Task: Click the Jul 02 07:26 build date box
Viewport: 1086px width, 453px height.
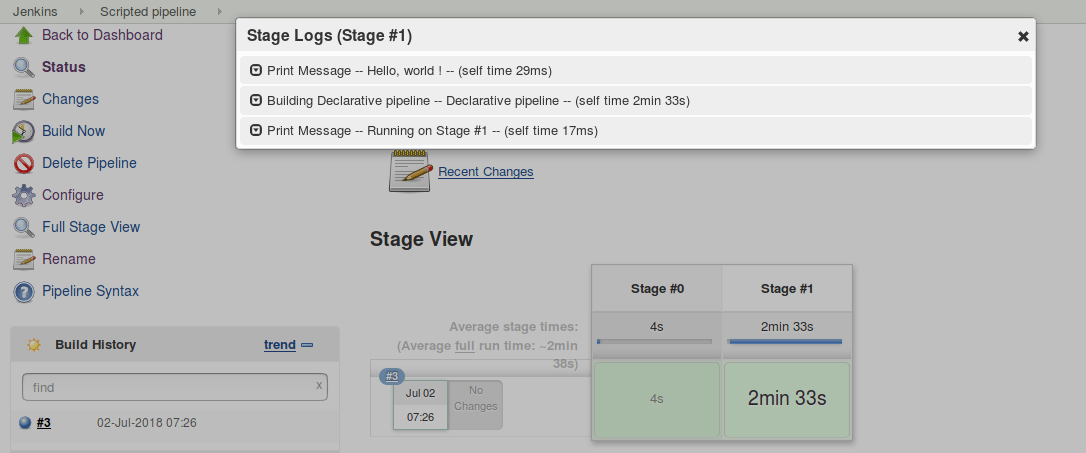Action: pos(420,405)
